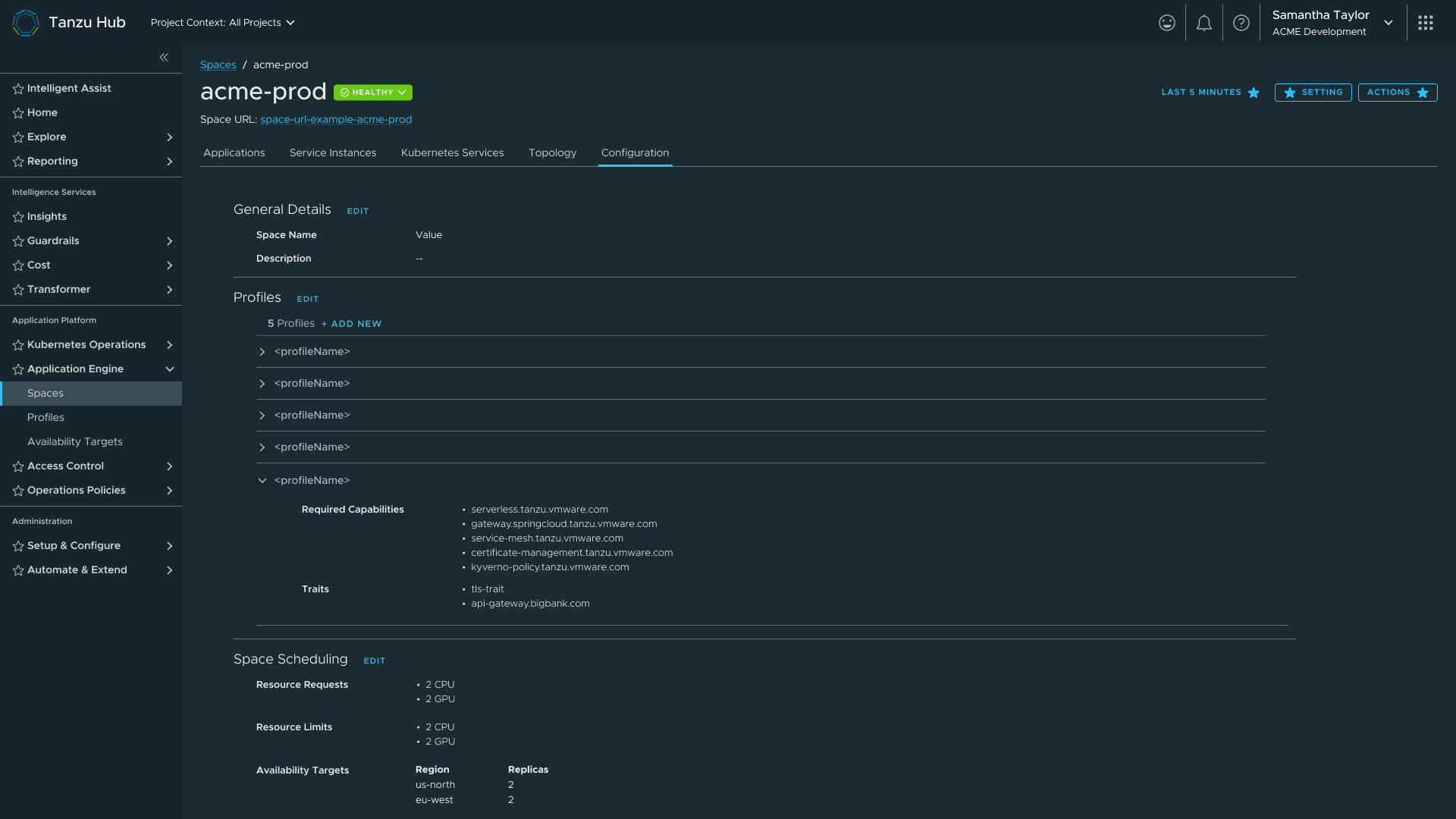
Task: Click Add New profile
Action: pos(351,324)
